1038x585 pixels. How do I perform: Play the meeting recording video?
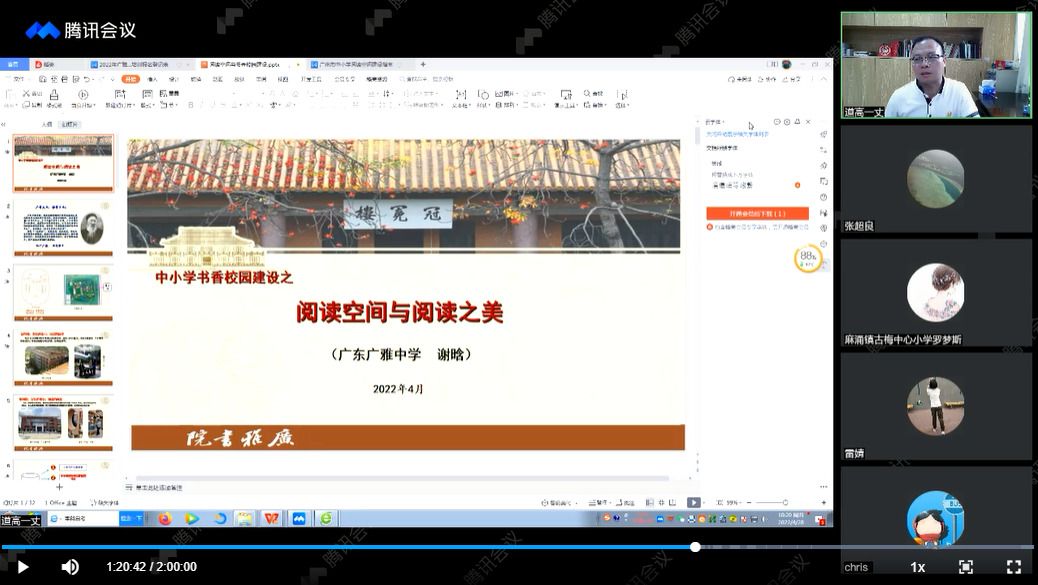coord(23,567)
